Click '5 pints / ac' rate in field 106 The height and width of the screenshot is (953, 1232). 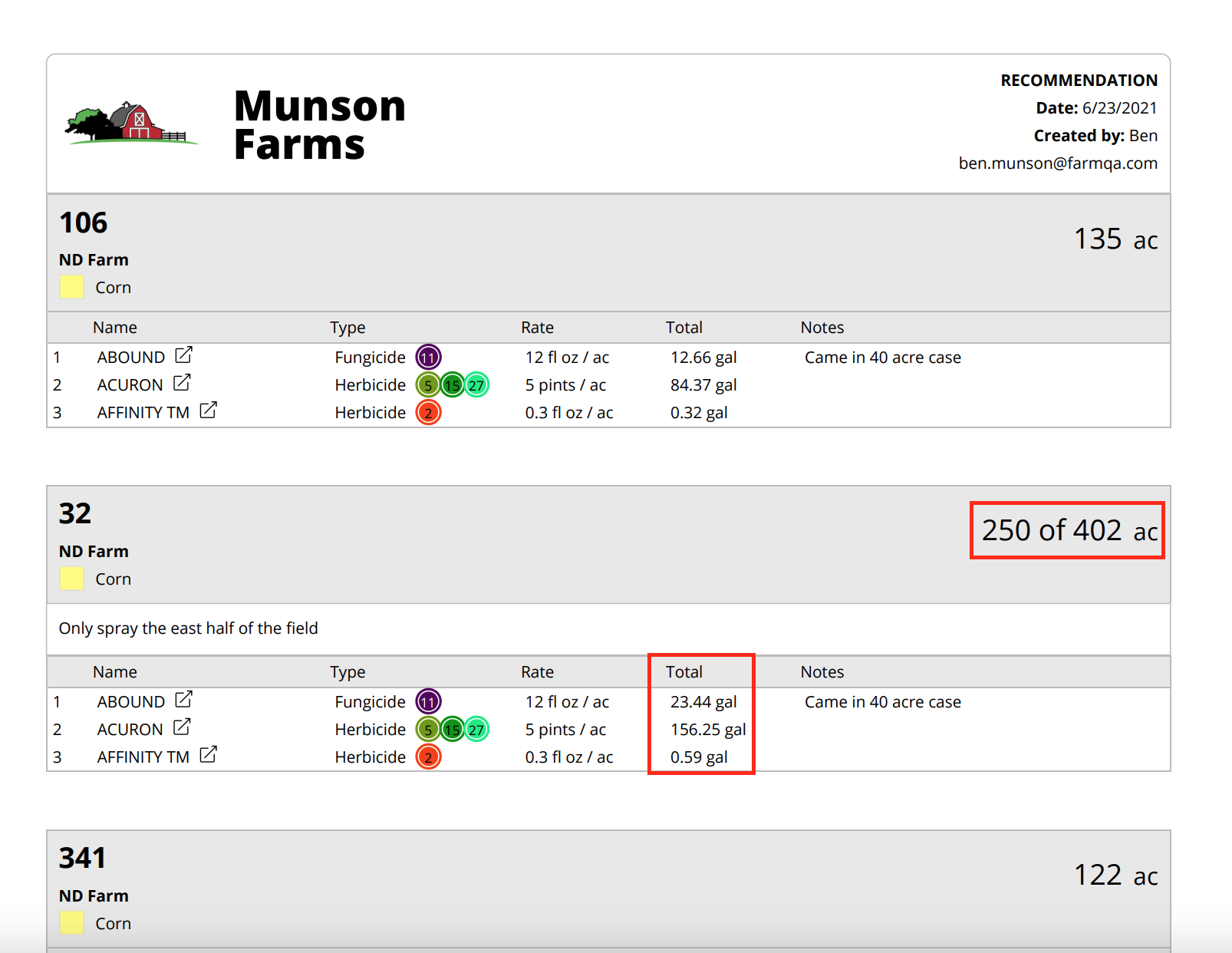(x=565, y=385)
